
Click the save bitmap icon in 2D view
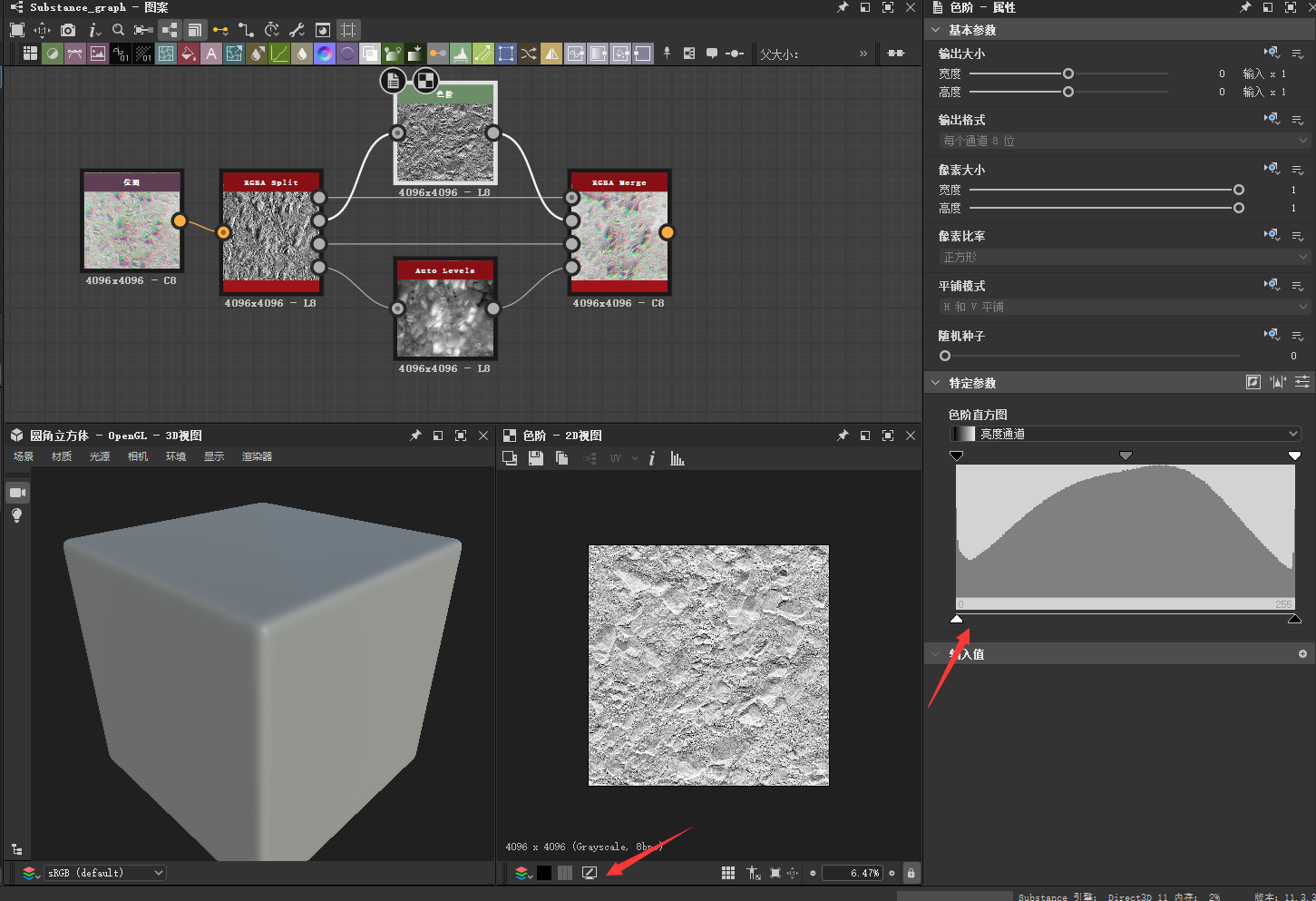click(x=536, y=459)
